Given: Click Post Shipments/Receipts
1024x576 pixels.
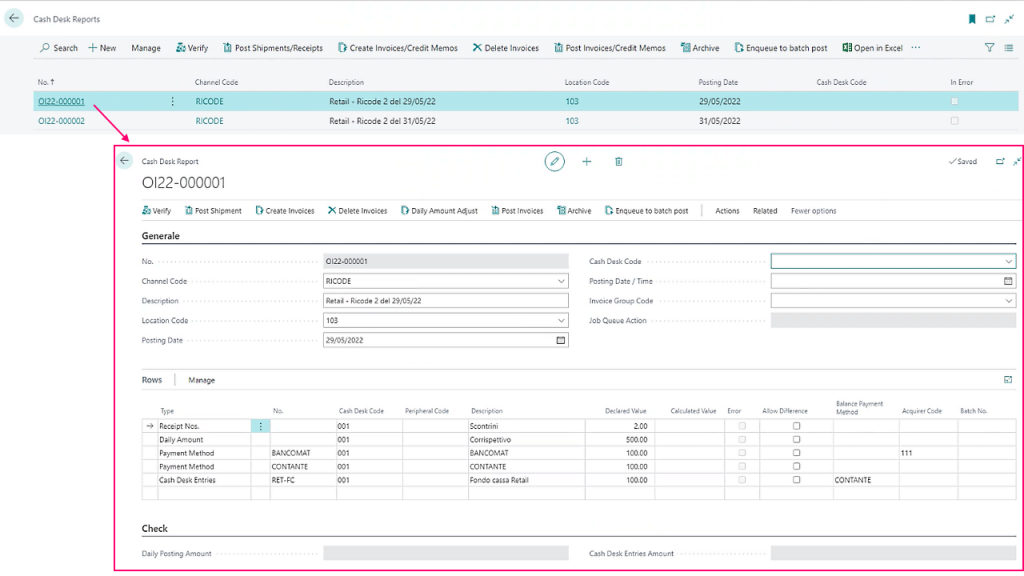Looking at the screenshot, I should [x=272, y=48].
